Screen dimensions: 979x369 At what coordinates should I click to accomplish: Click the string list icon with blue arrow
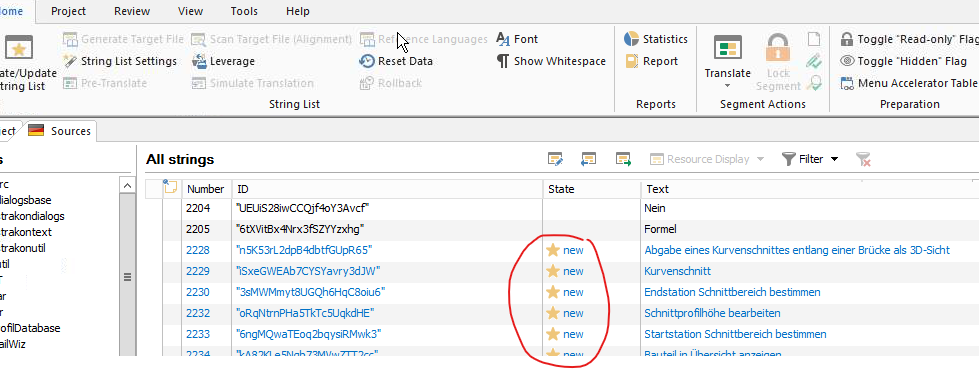pyautogui.click(x=589, y=159)
